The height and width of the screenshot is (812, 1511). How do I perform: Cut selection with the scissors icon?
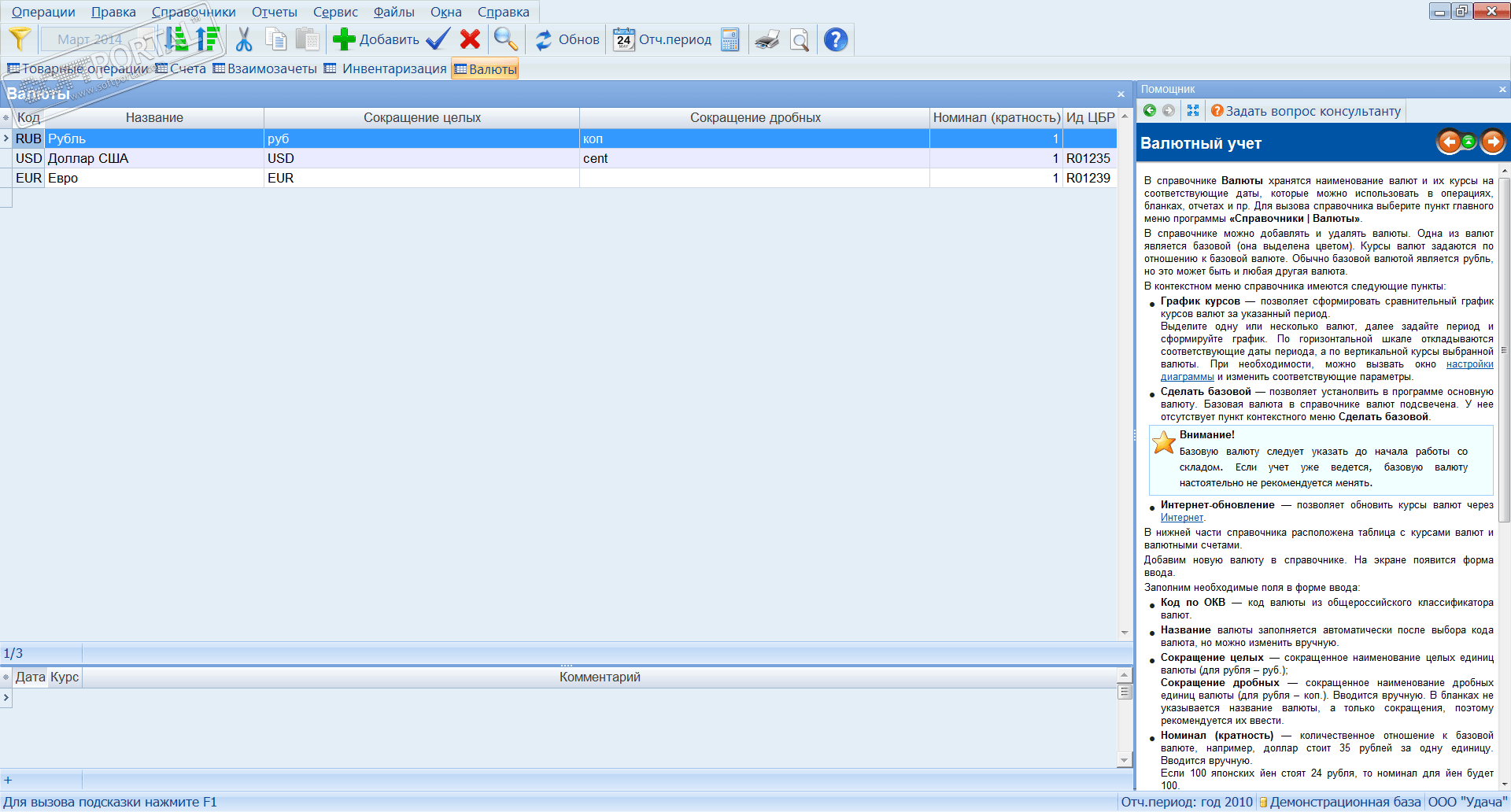(x=244, y=39)
